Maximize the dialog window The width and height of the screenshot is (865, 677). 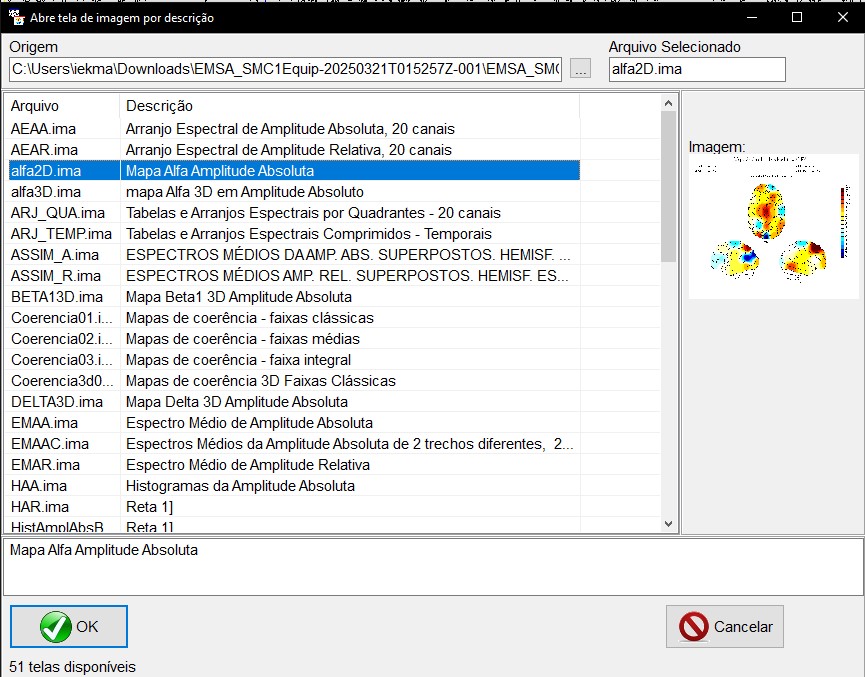797,17
